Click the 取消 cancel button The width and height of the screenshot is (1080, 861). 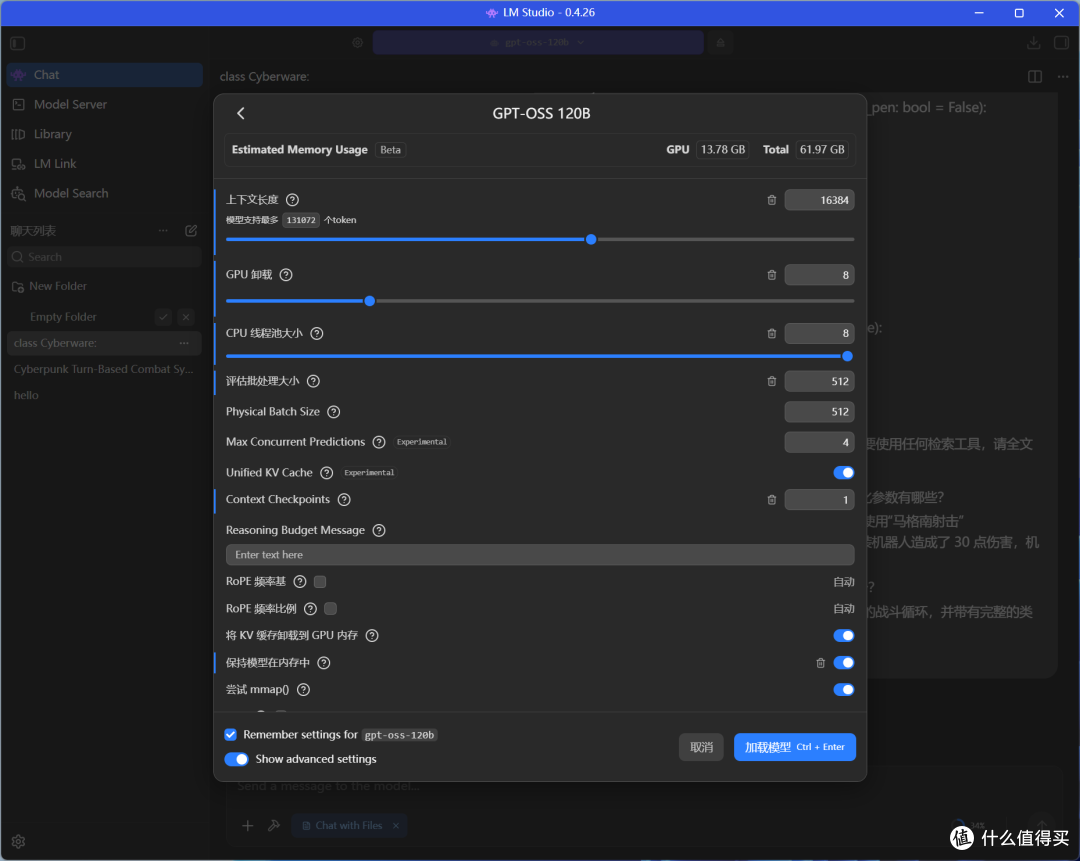click(x=701, y=747)
